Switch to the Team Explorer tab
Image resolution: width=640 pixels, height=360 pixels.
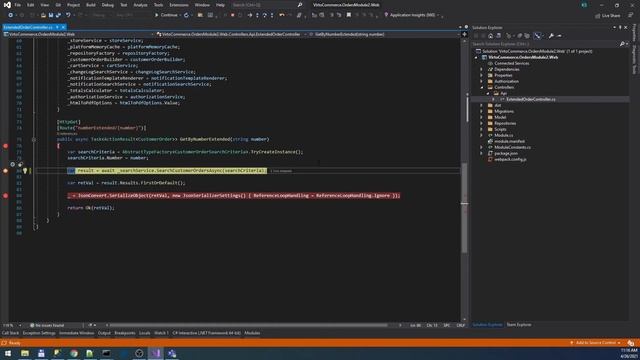coord(519,325)
